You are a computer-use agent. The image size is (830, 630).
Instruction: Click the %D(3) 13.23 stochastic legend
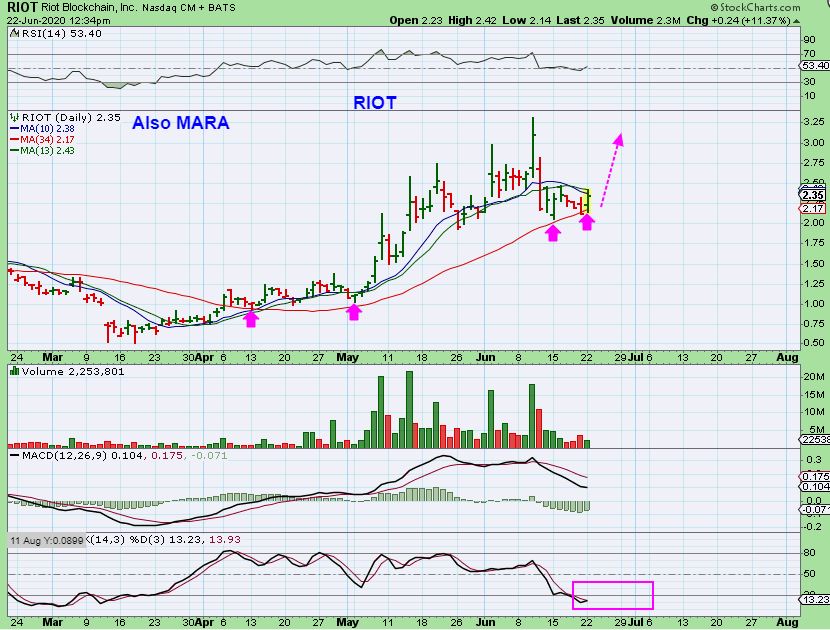point(166,539)
